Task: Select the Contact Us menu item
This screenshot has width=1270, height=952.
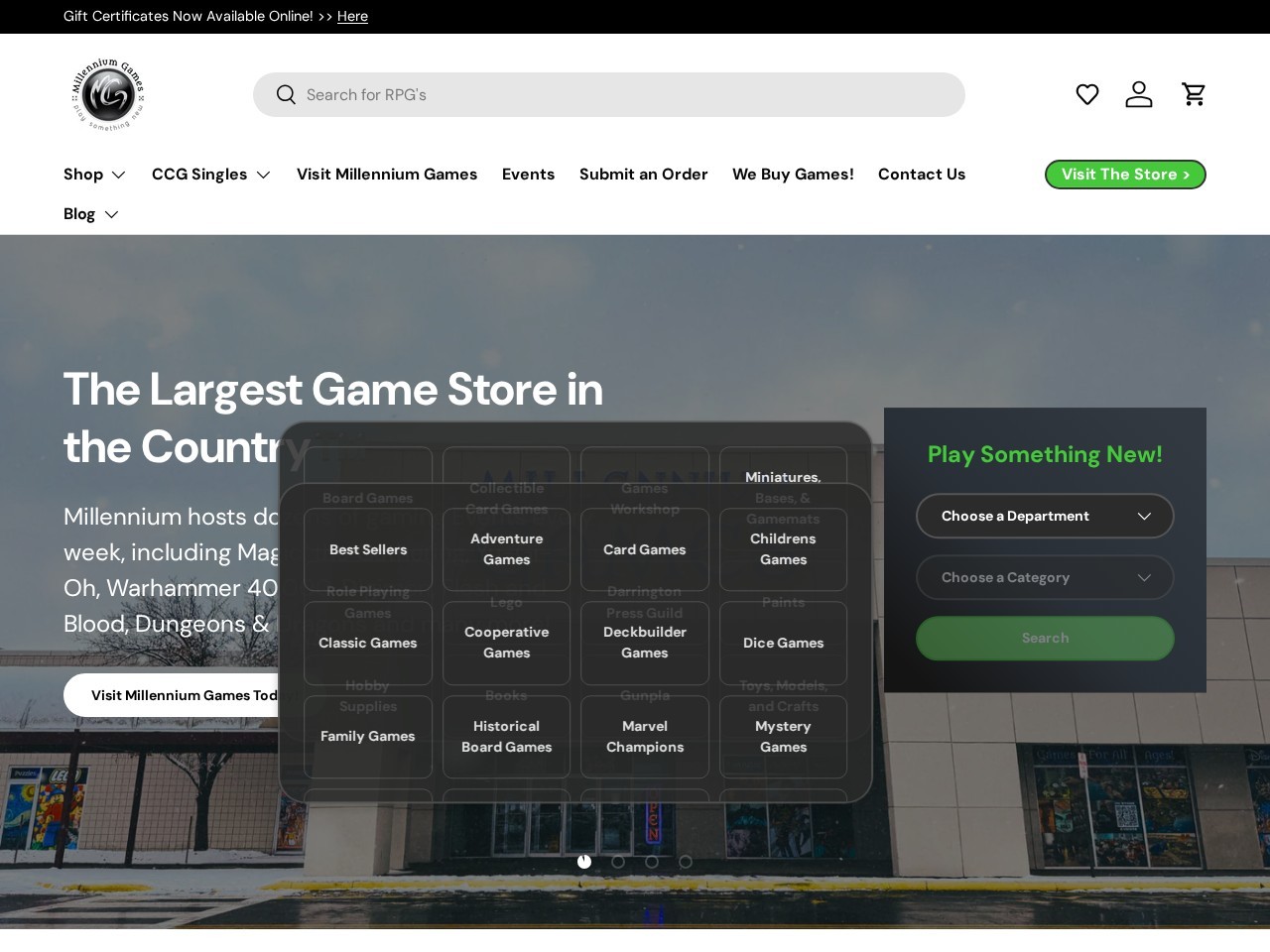Action: click(922, 174)
